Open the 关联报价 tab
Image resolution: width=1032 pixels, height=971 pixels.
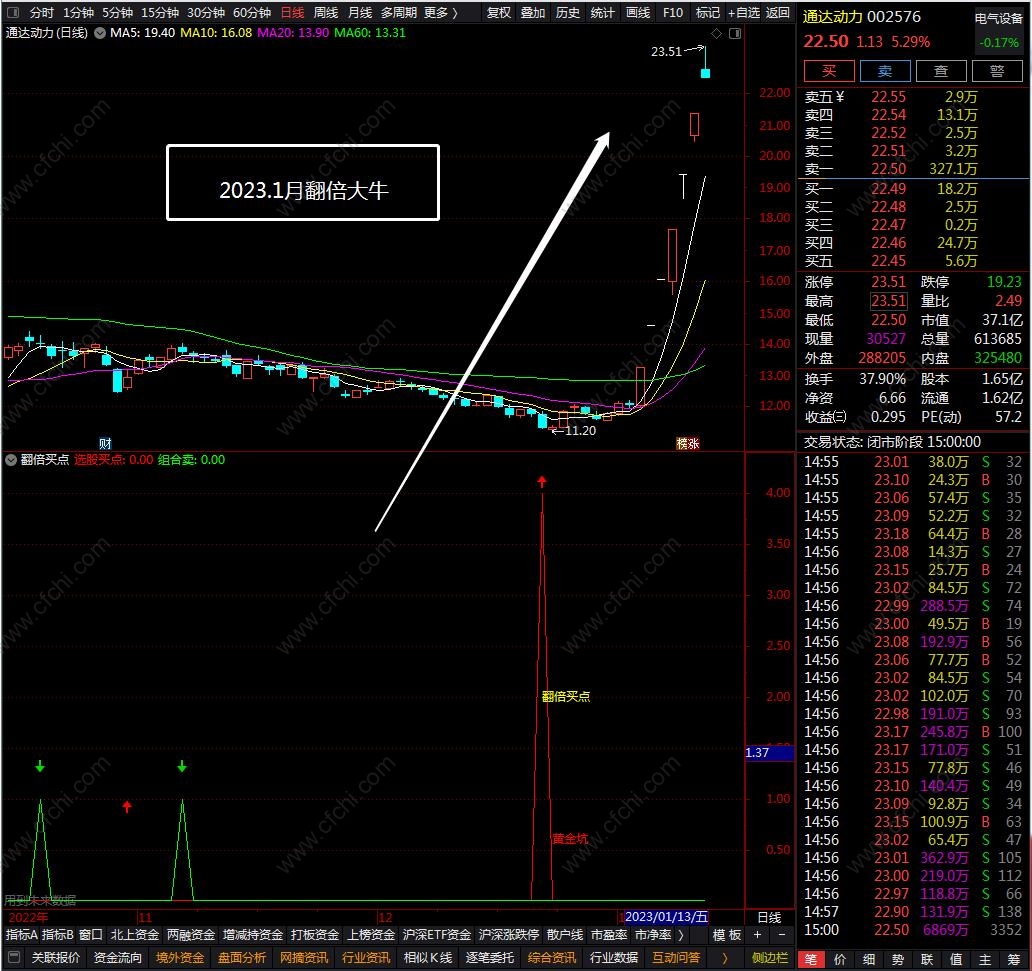click(x=56, y=957)
